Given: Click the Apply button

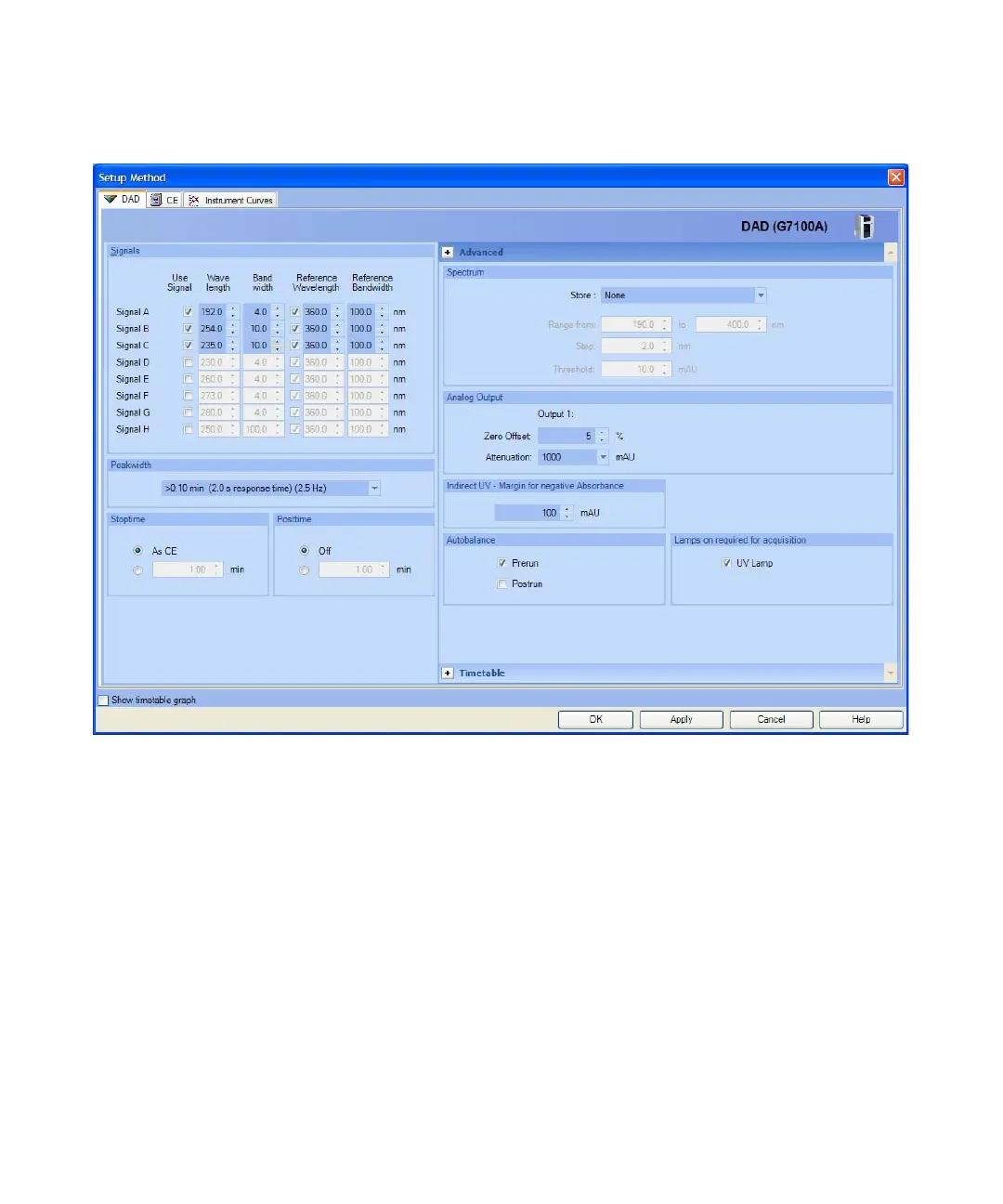Looking at the screenshot, I should click(682, 719).
